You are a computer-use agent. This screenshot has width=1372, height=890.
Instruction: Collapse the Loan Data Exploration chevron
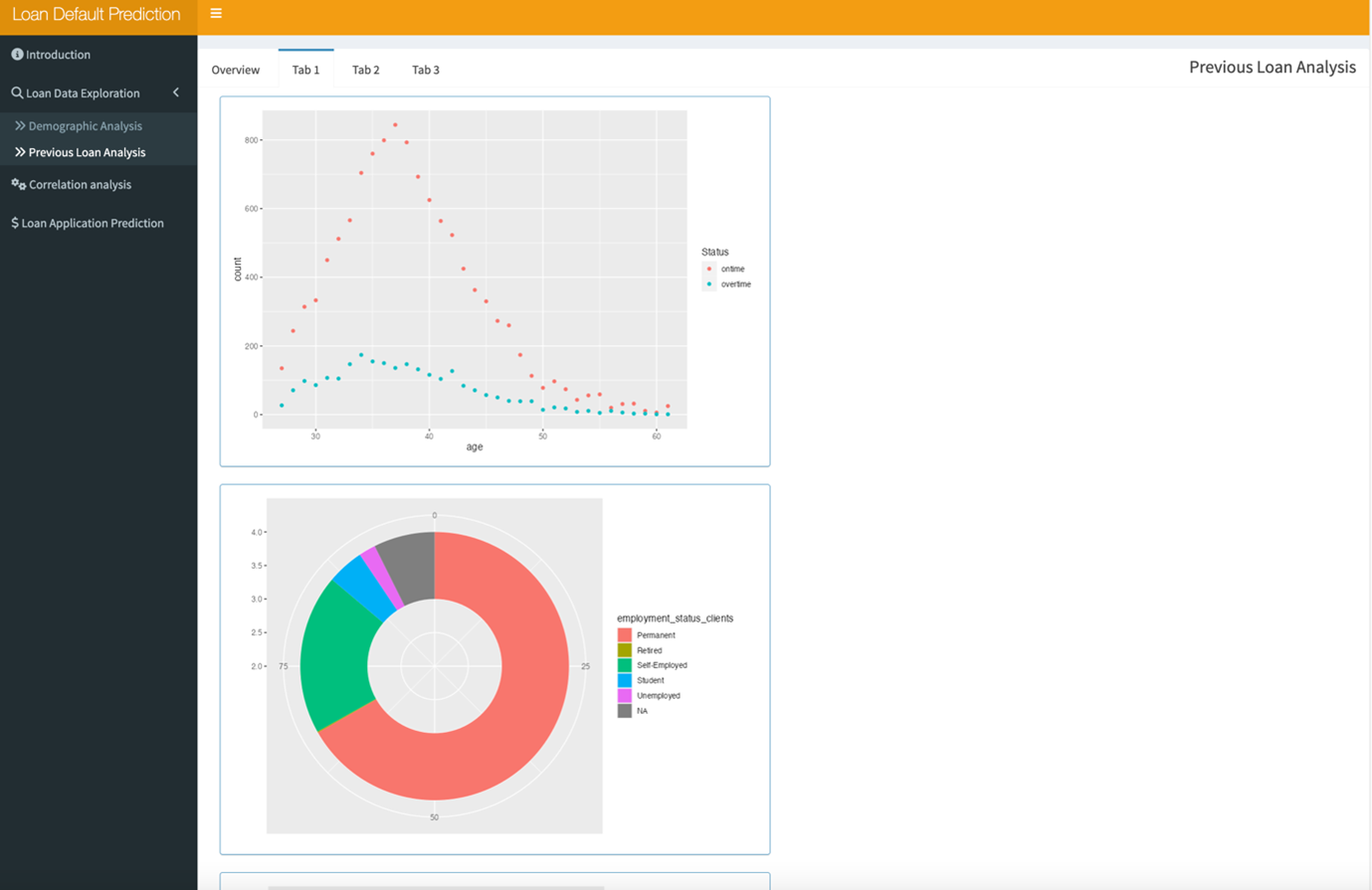176,93
